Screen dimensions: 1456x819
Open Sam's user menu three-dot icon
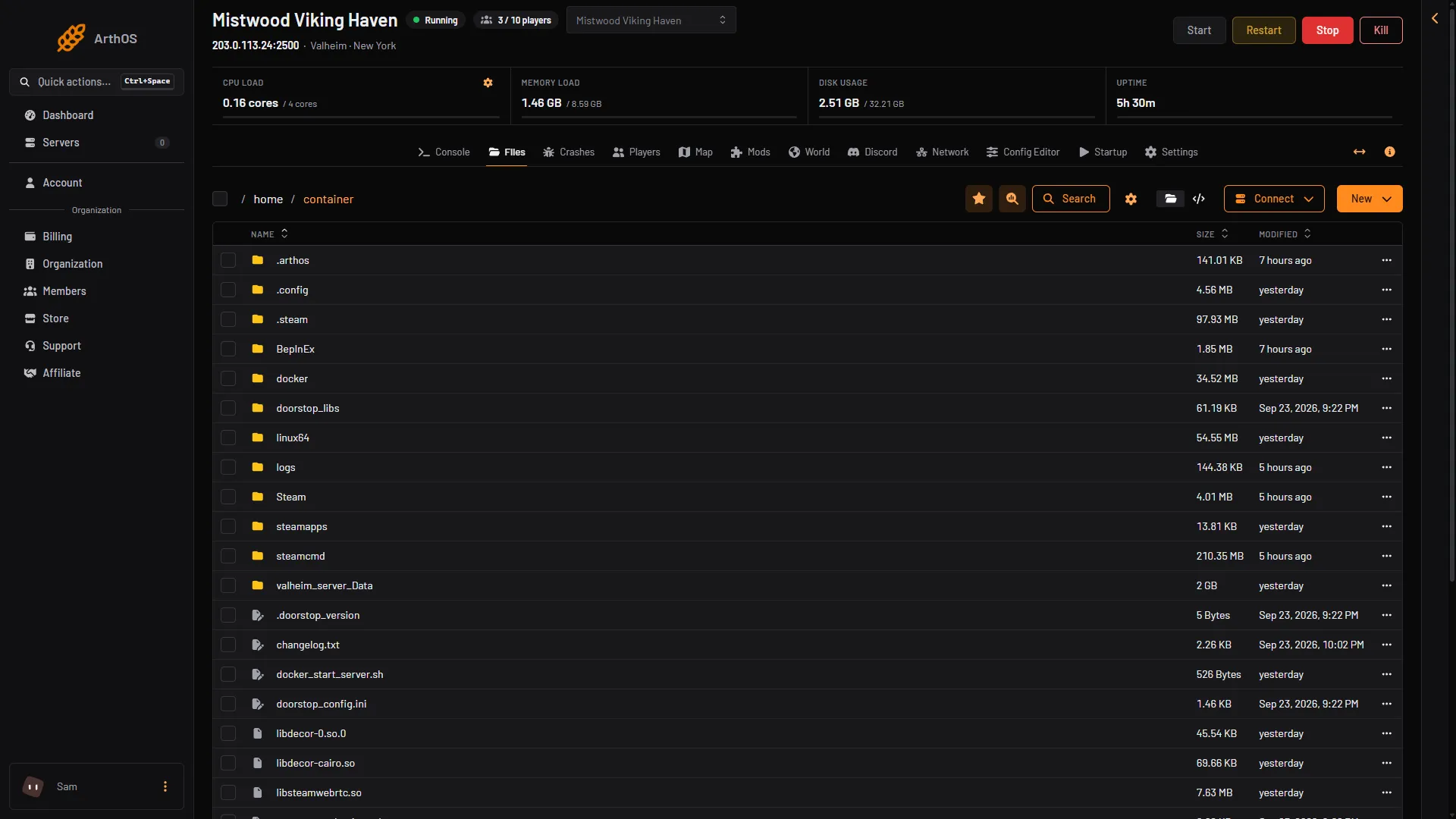[x=165, y=786]
